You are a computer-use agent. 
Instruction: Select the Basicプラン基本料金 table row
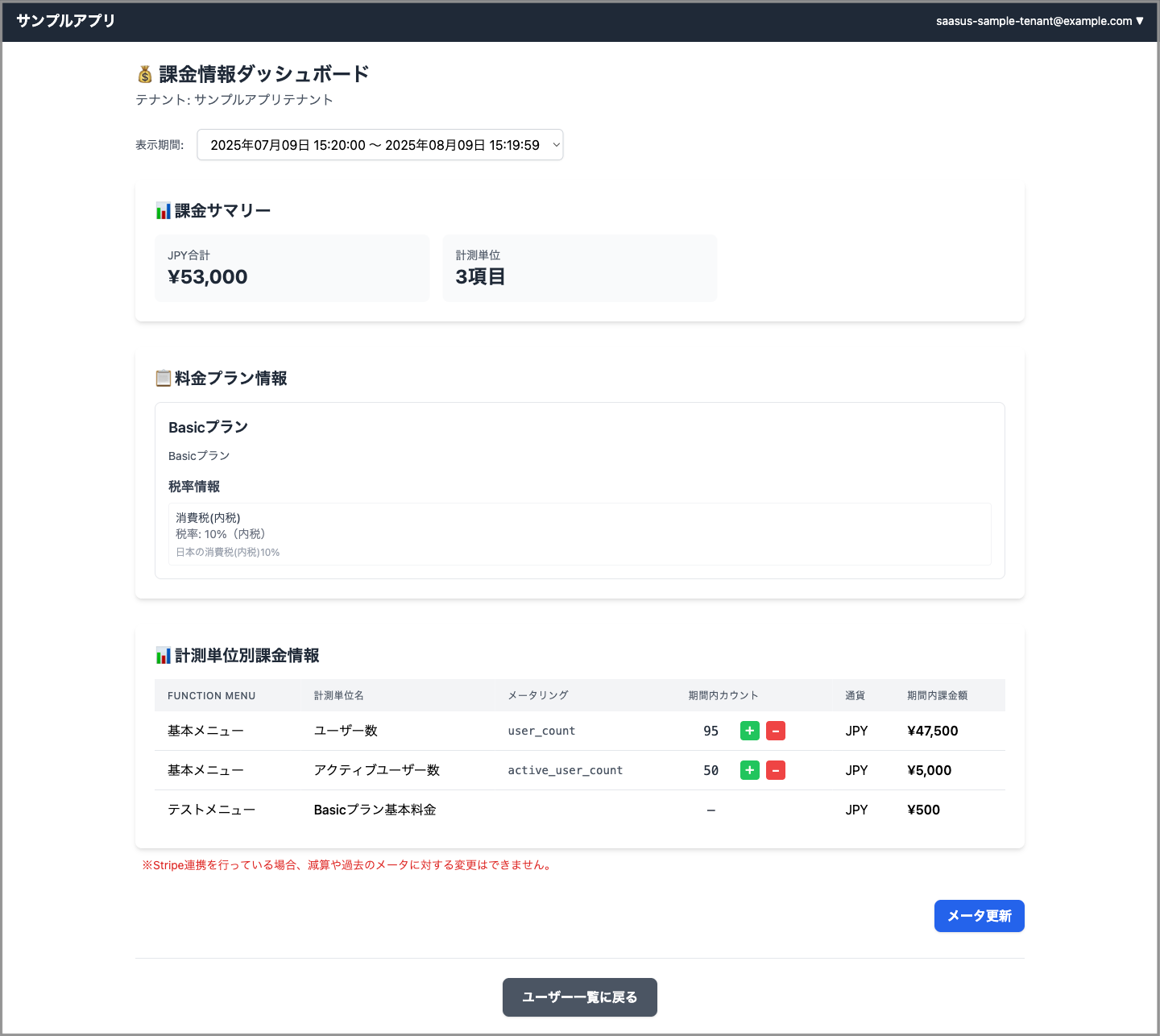579,810
